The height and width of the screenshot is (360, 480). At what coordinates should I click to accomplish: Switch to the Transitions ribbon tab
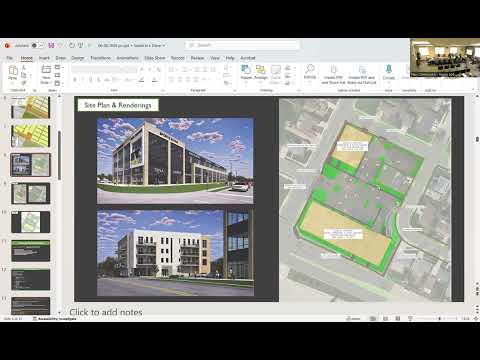(100, 58)
